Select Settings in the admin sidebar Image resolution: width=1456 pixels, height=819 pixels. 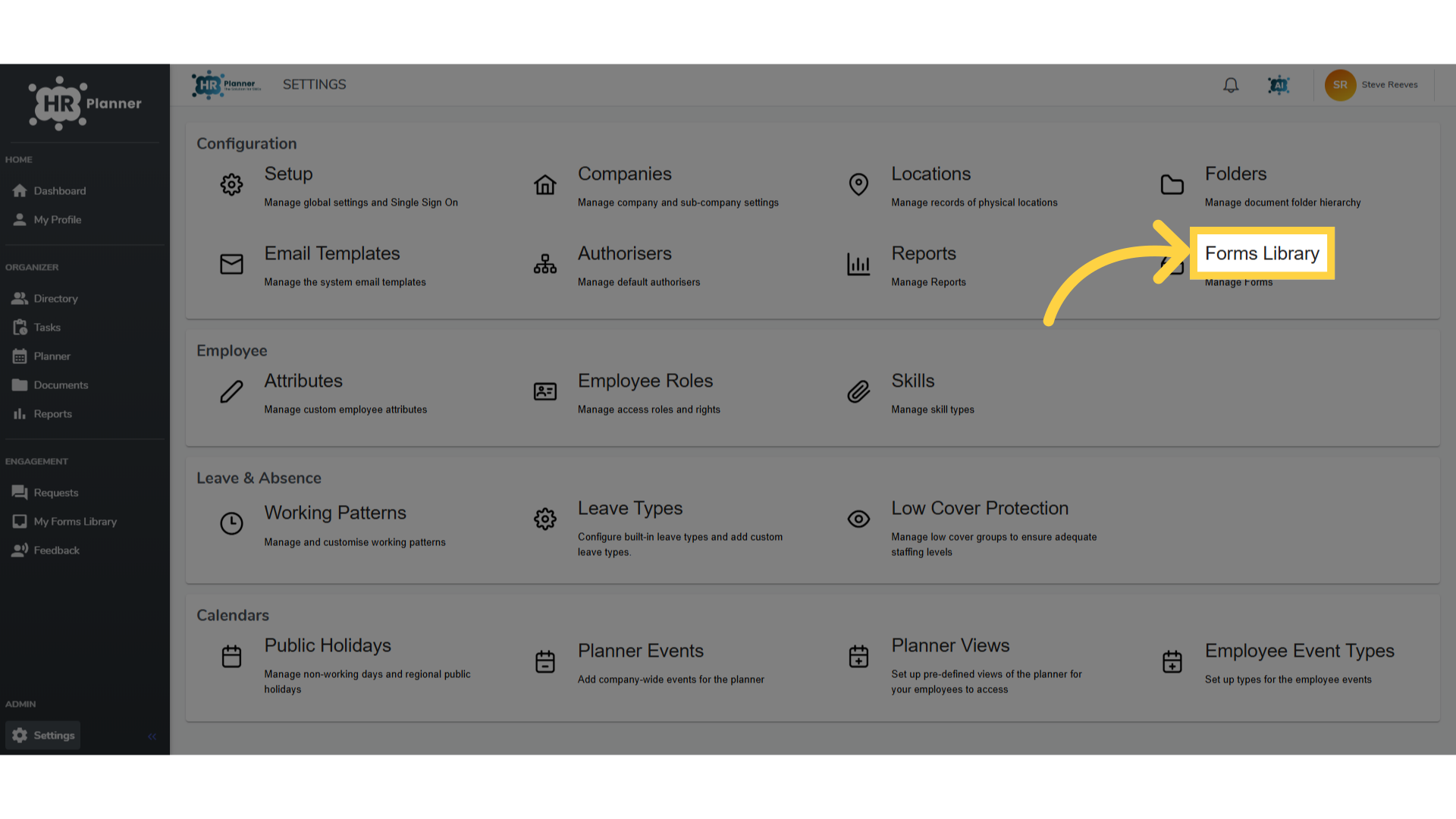[x=43, y=736]
